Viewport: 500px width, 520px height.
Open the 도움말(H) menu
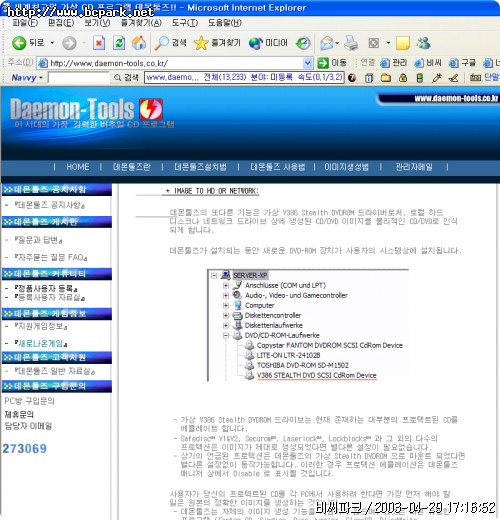click(x=225, y=23)
